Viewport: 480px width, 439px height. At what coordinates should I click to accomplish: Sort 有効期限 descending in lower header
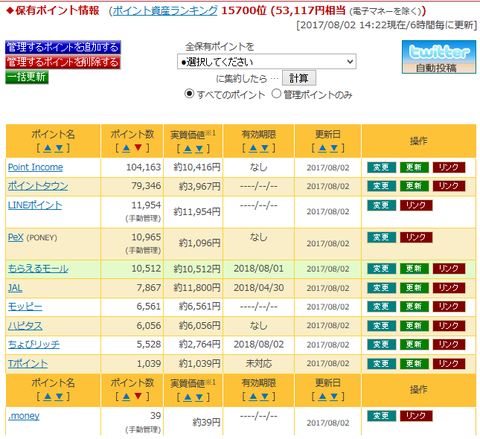point(264,397)
